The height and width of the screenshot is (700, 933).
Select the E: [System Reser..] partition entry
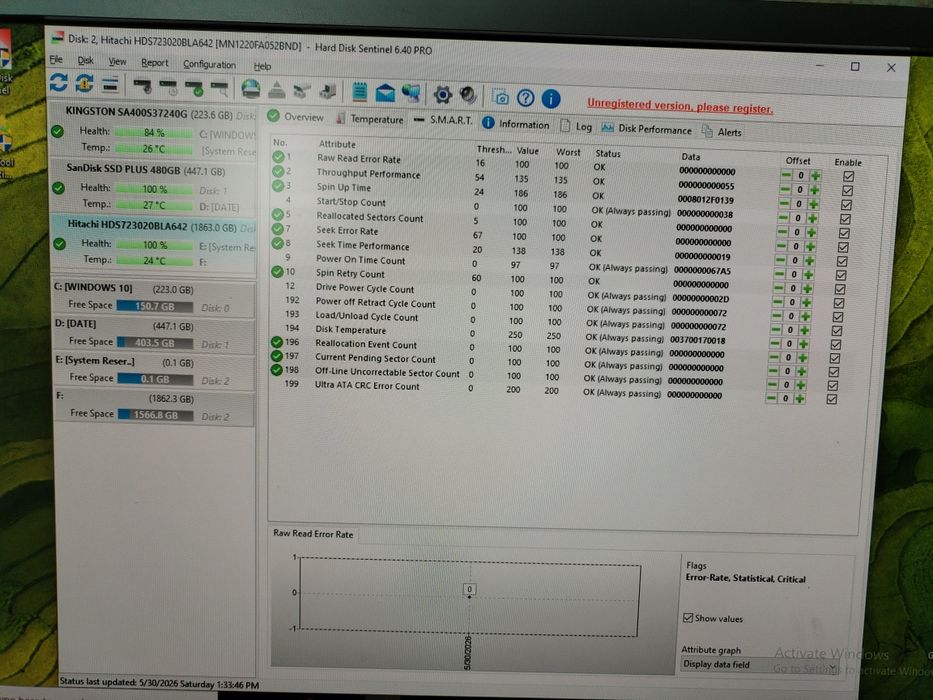pos(155,370)
